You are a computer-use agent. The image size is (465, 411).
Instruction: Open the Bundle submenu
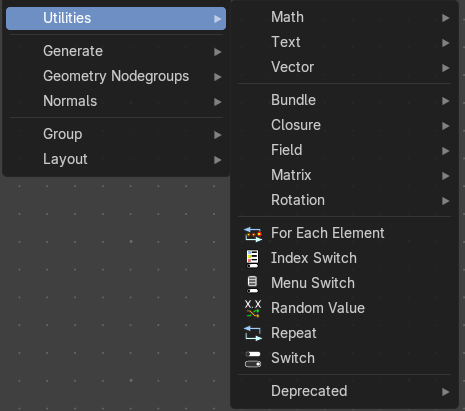[344, 100]
